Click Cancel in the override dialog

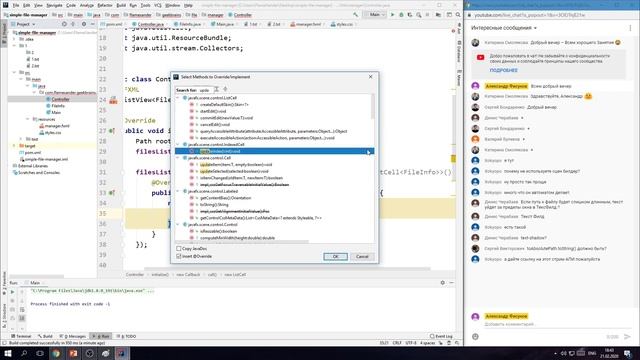362,257
